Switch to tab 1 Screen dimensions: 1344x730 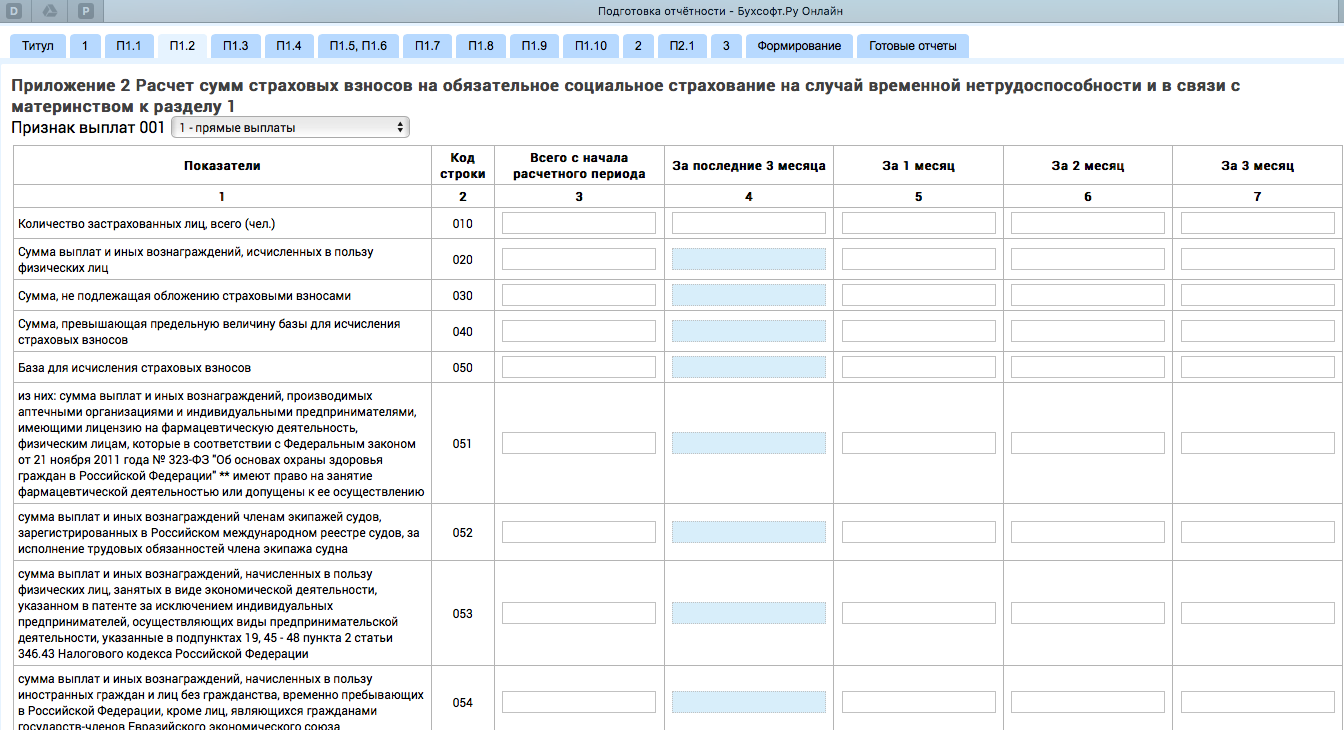coord(85,46)
